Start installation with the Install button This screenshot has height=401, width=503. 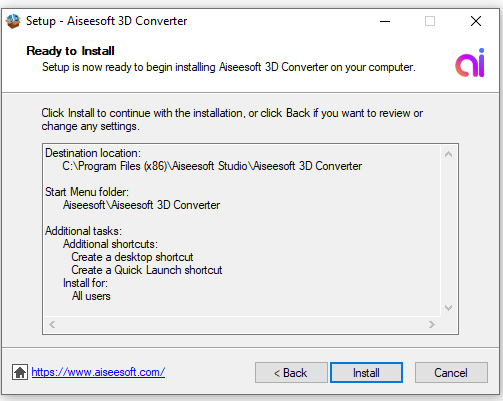pyautogui.click(x=366, y=373)
